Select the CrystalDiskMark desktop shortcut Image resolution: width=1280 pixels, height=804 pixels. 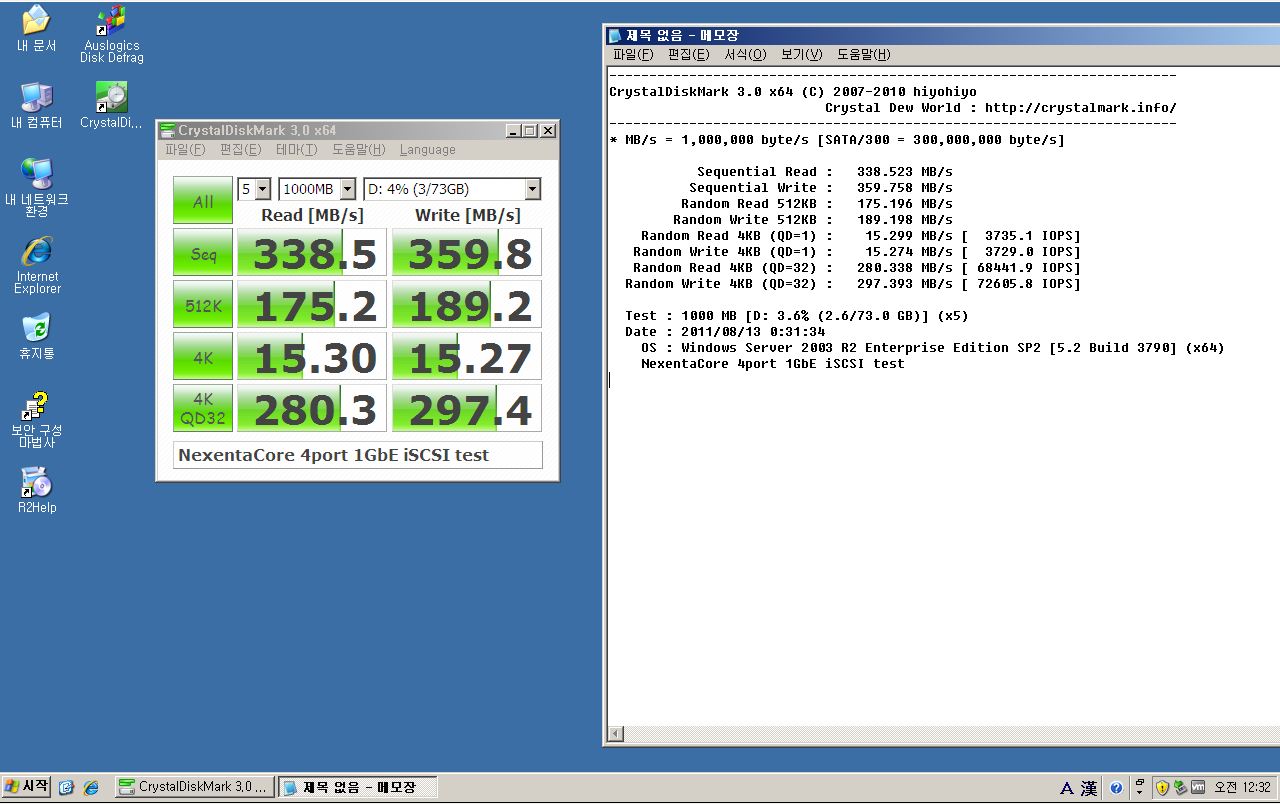pos(112,106)
